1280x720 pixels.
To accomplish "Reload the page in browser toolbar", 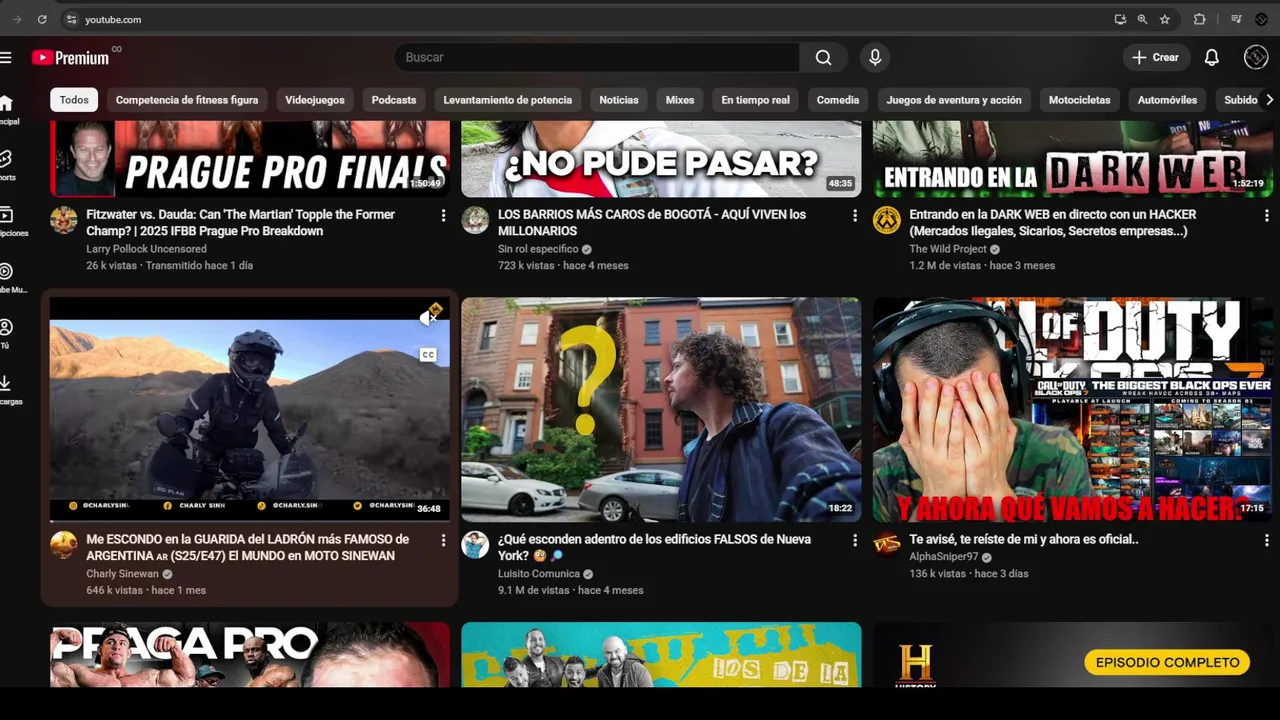I will pyautogui.click(x=42, y=19).
